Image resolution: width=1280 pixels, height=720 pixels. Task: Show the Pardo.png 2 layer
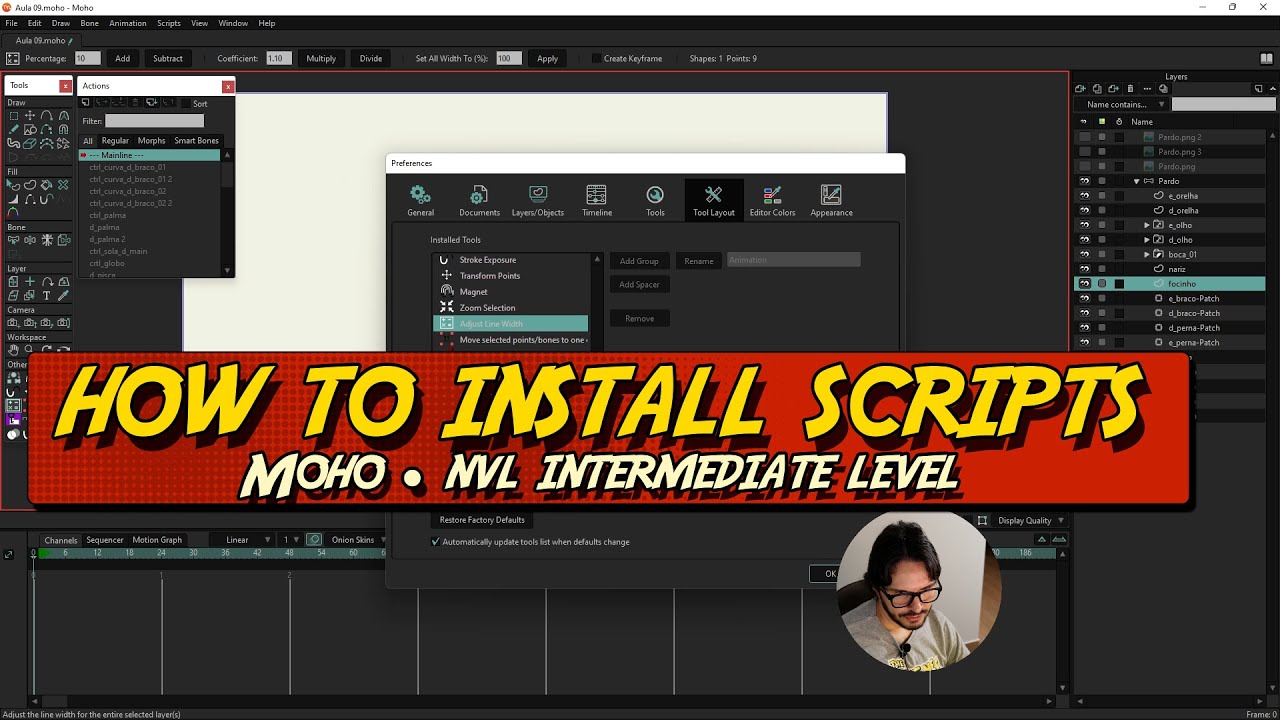click(1084, 137)
